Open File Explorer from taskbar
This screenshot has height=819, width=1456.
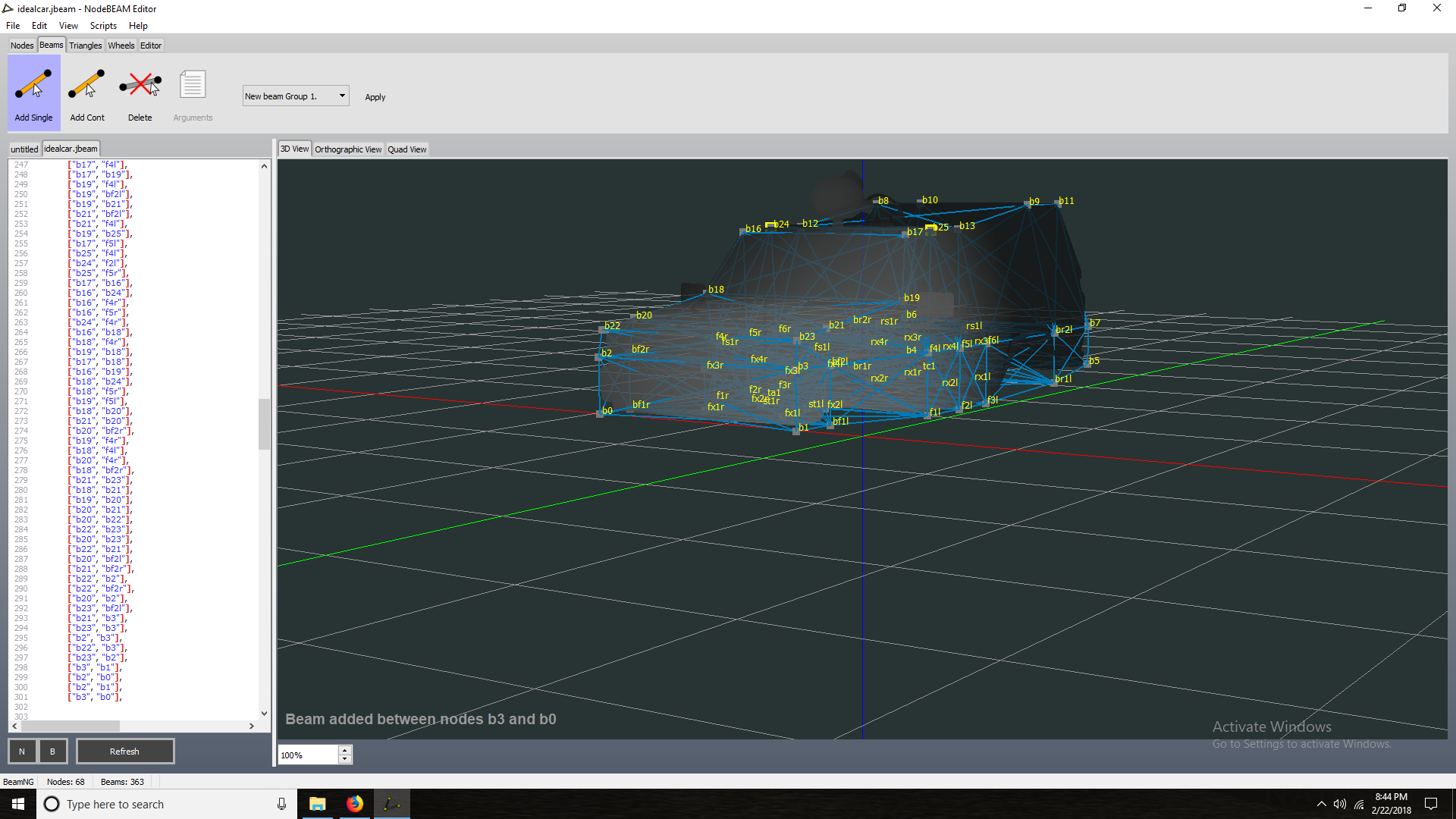[318, 804]
